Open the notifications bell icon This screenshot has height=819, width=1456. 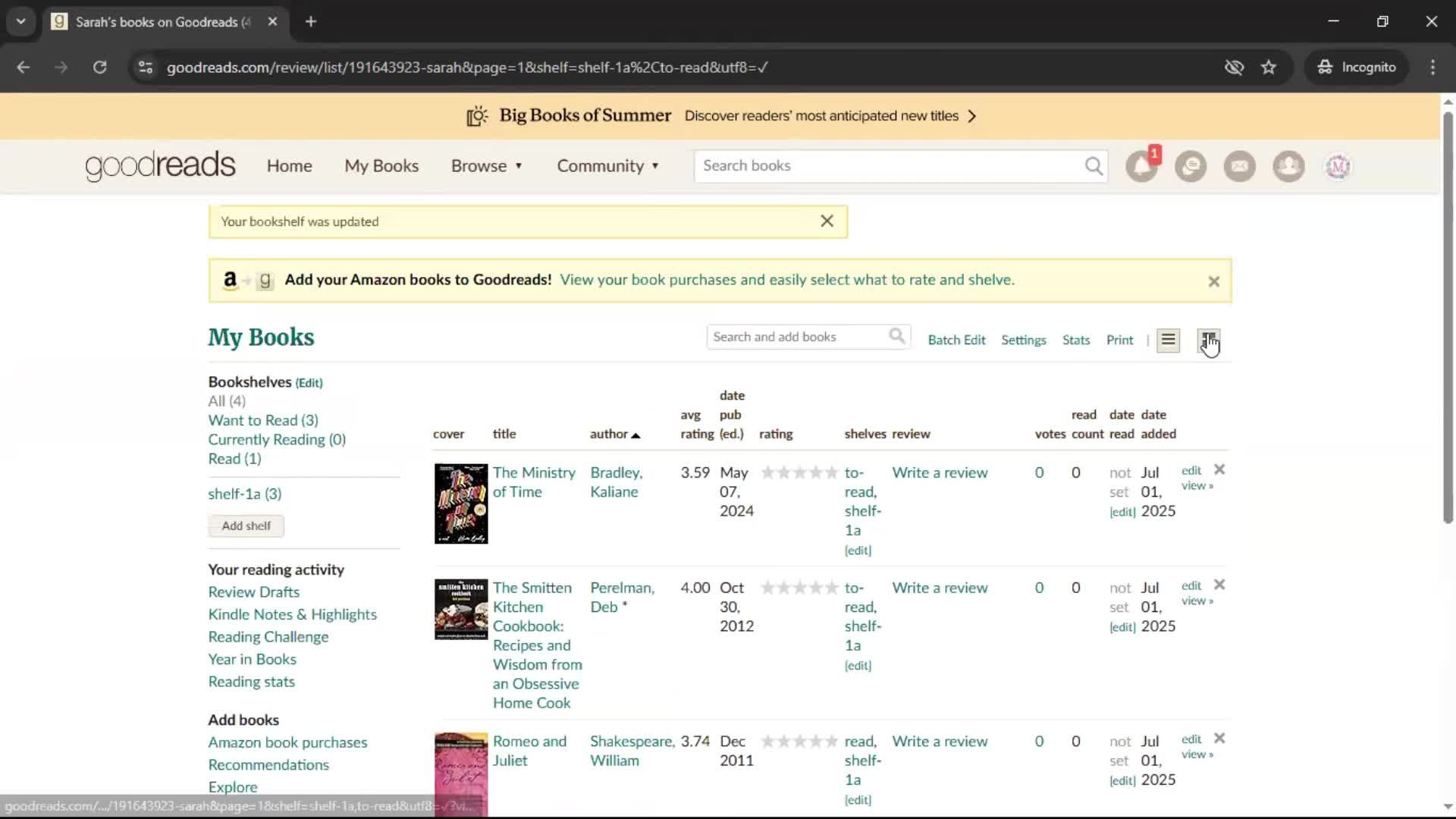click(x=1141, y=166)
